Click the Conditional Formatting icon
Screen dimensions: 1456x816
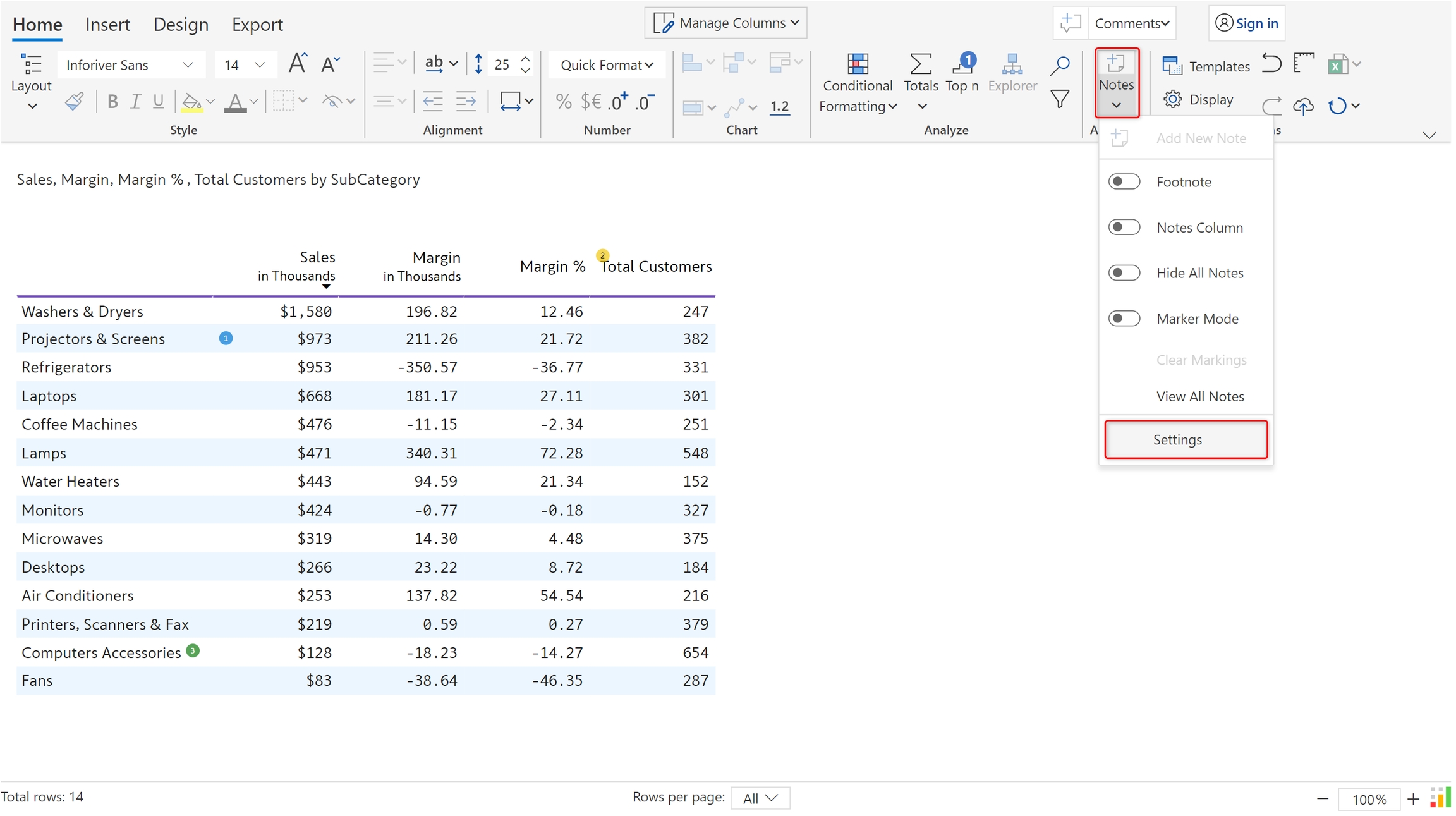pyautogui.click(x=857, y=64)
